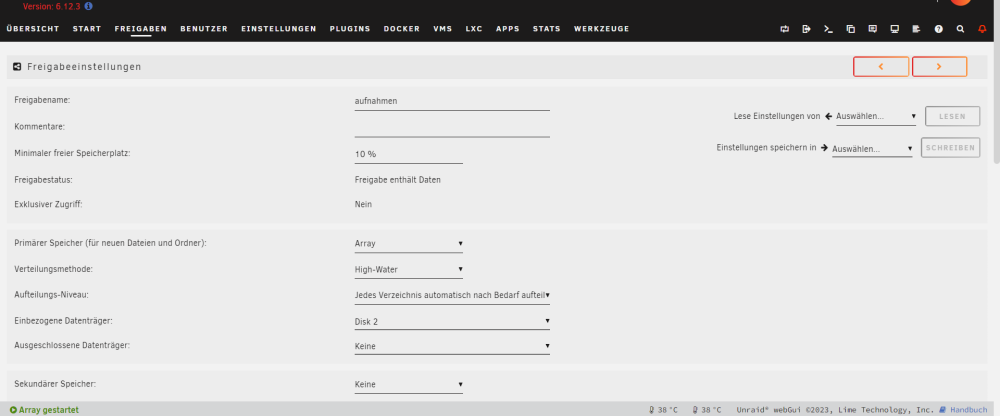Open the ÜBERSICHT menu
The image size is (1000, 416).
[33, 29]
